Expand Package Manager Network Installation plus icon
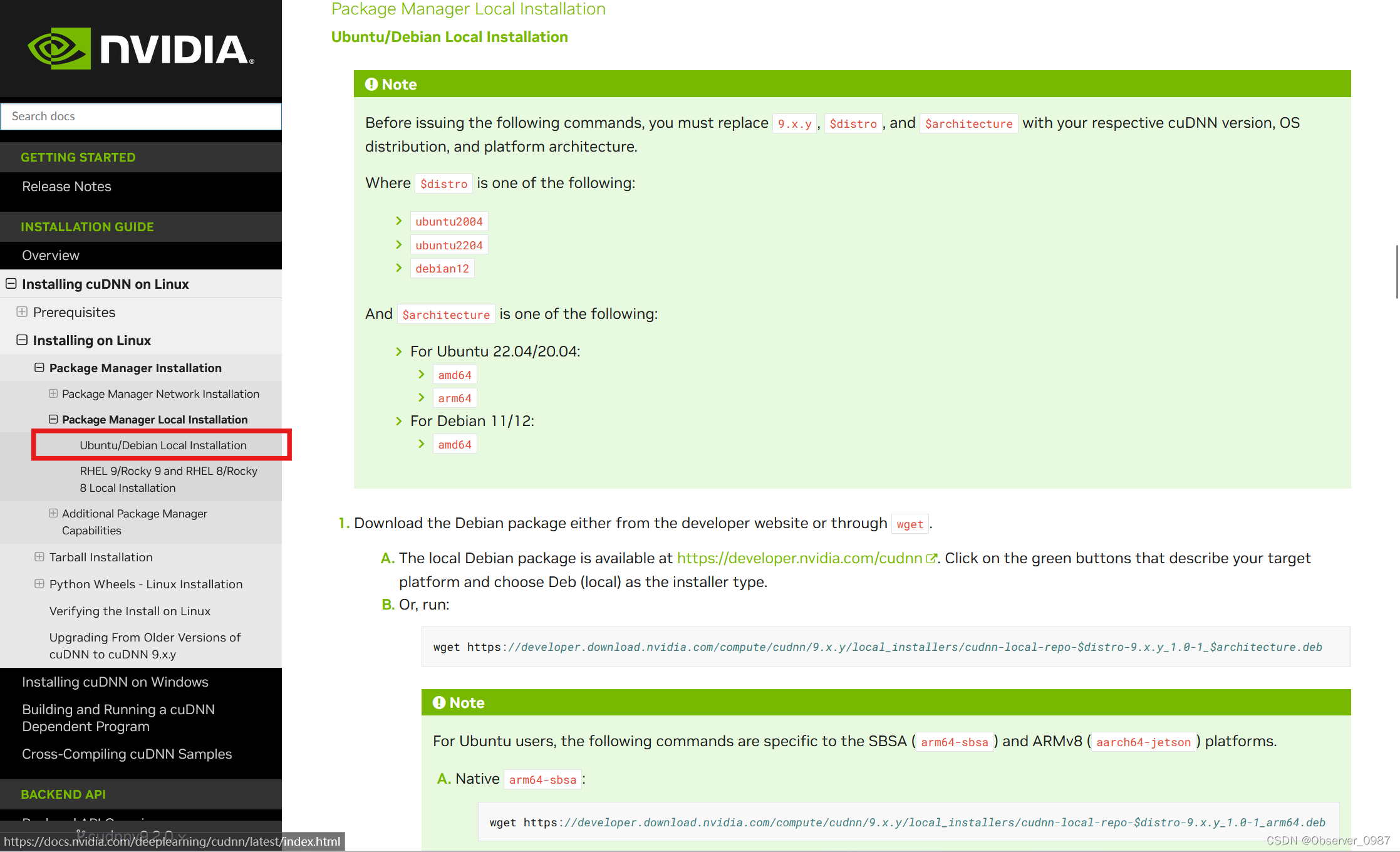 [x=53, y=393]
